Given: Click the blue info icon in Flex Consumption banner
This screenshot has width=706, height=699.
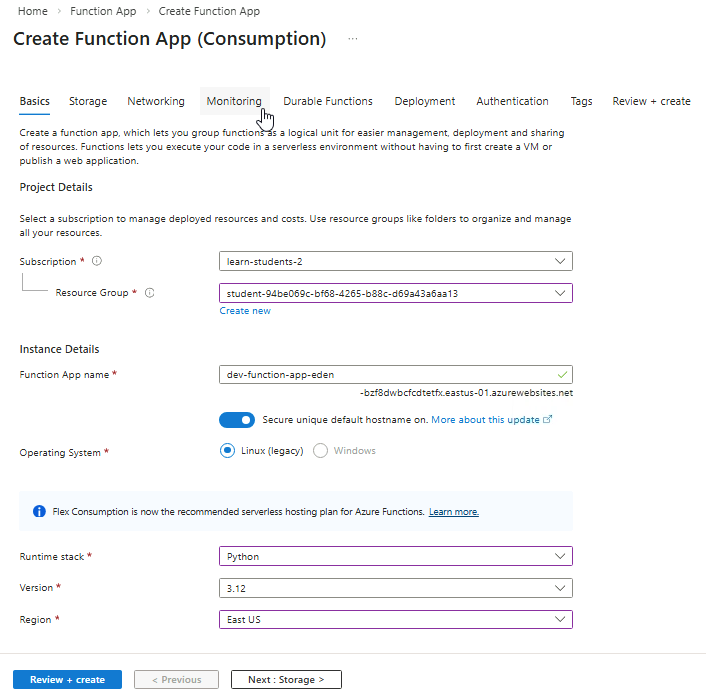Looking at the screenshot, I should (39, 511).
